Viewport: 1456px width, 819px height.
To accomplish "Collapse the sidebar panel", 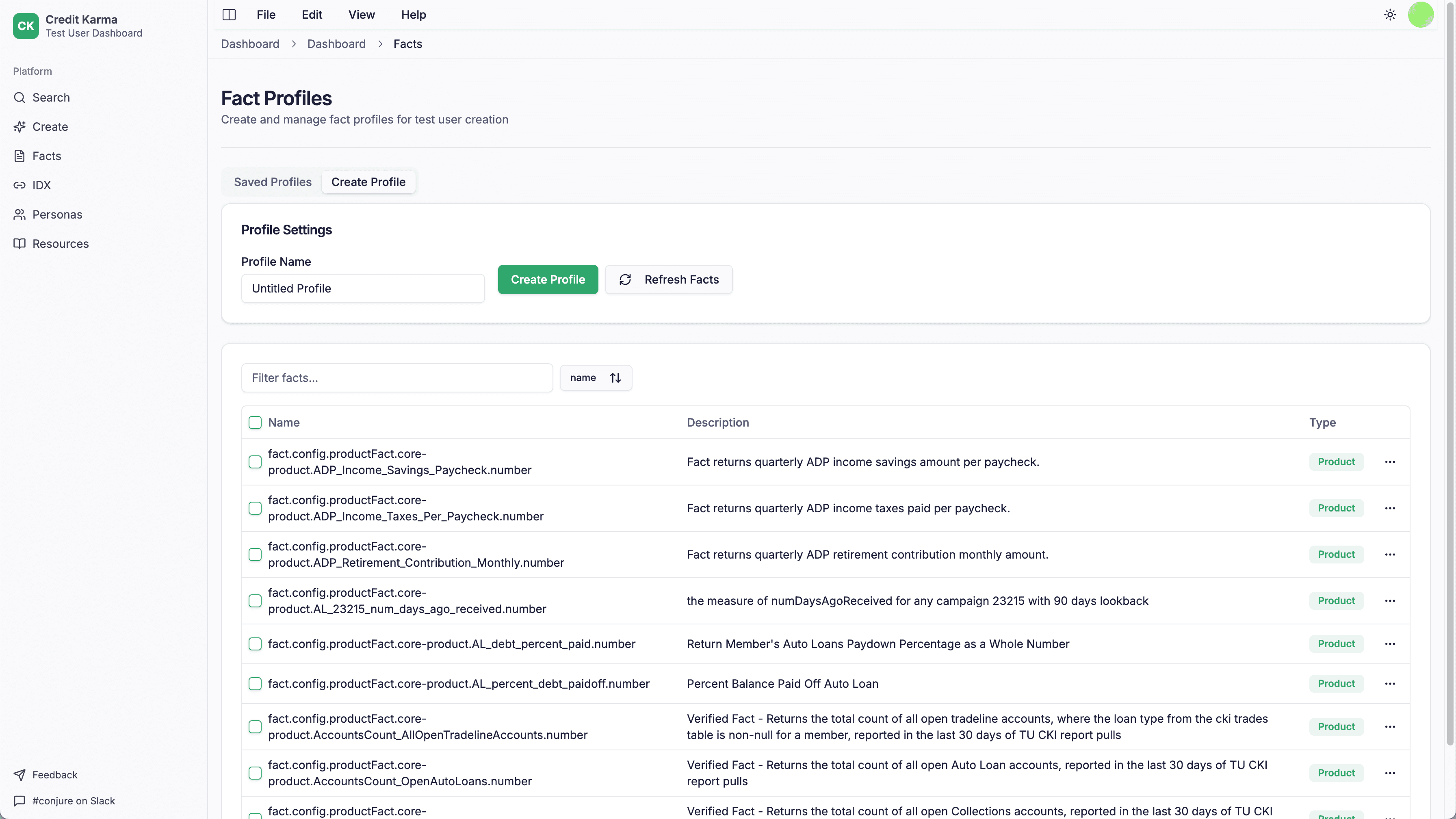I will tap(228, 15).
